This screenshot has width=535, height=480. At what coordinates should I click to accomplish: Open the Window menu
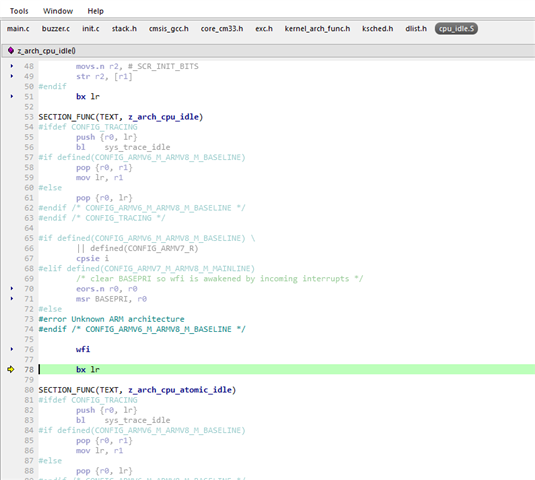pyautogui.click(x=58, y=11)
